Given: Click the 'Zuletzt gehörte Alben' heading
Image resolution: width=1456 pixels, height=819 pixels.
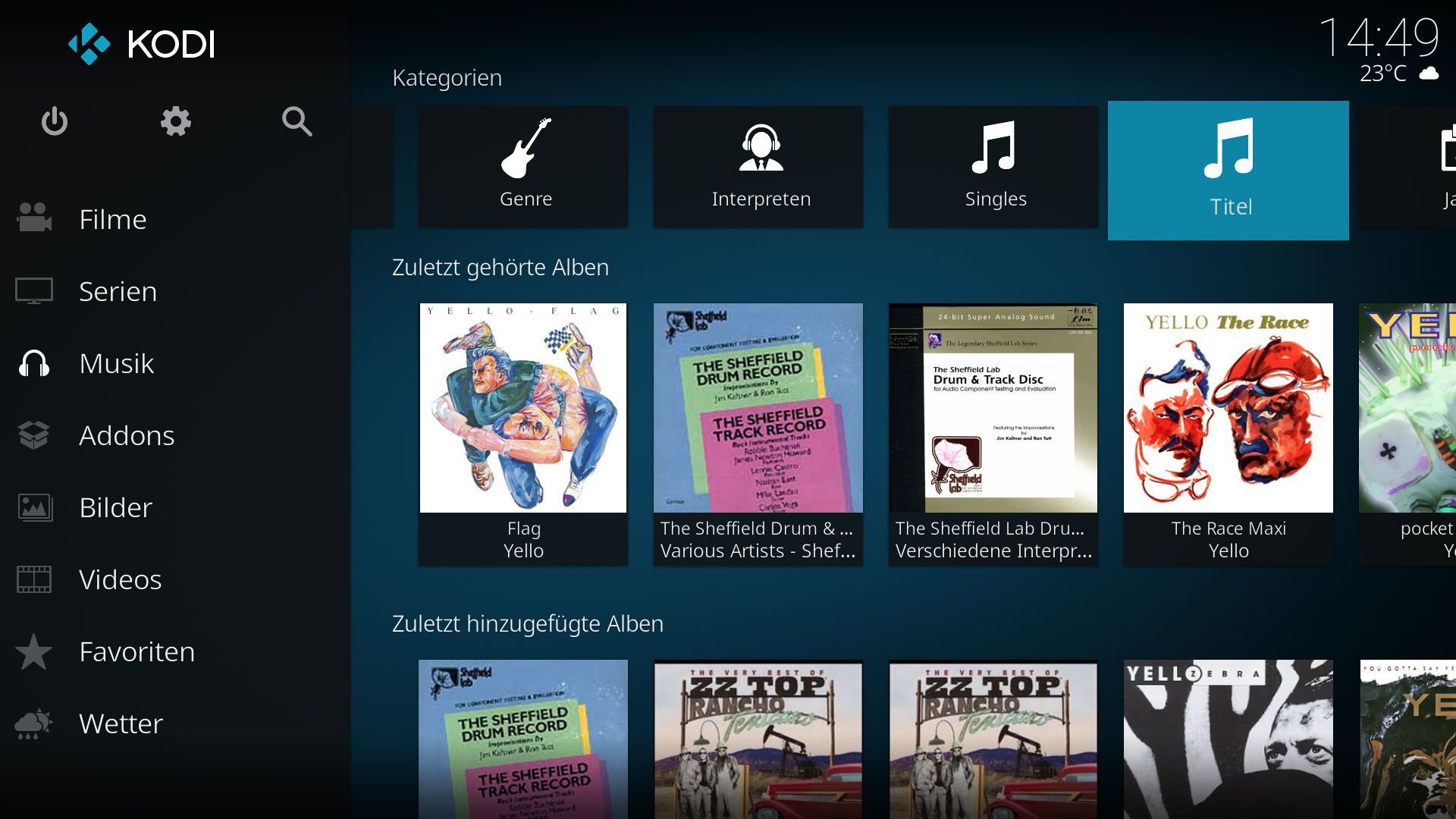Looking at the screenshot, I should [500, 267].
